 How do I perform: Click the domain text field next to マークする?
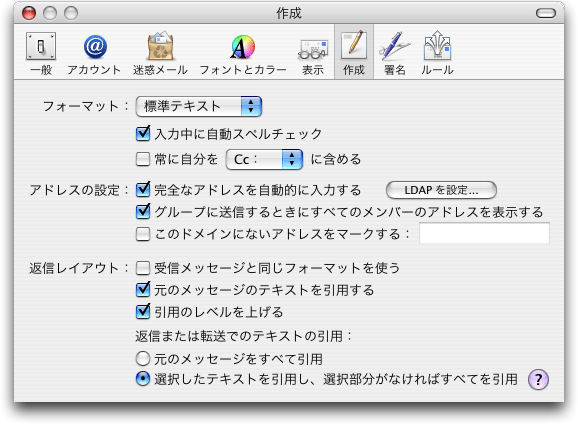(x=484, y=233)
